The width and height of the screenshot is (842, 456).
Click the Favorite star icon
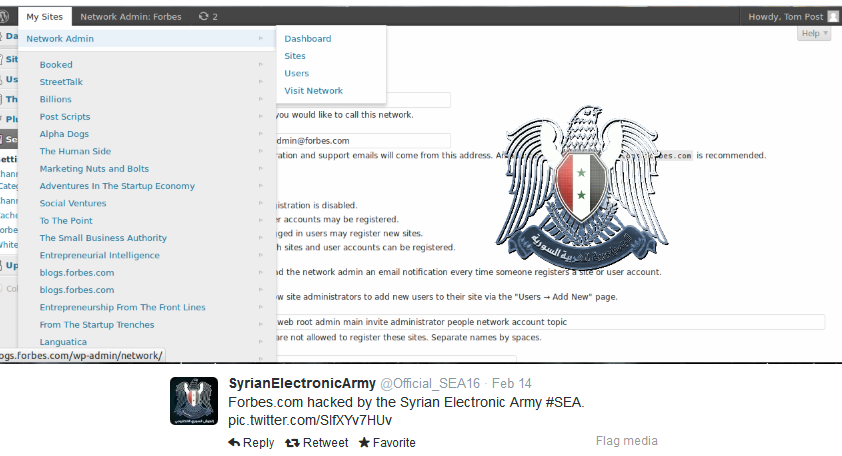point(364,443)
